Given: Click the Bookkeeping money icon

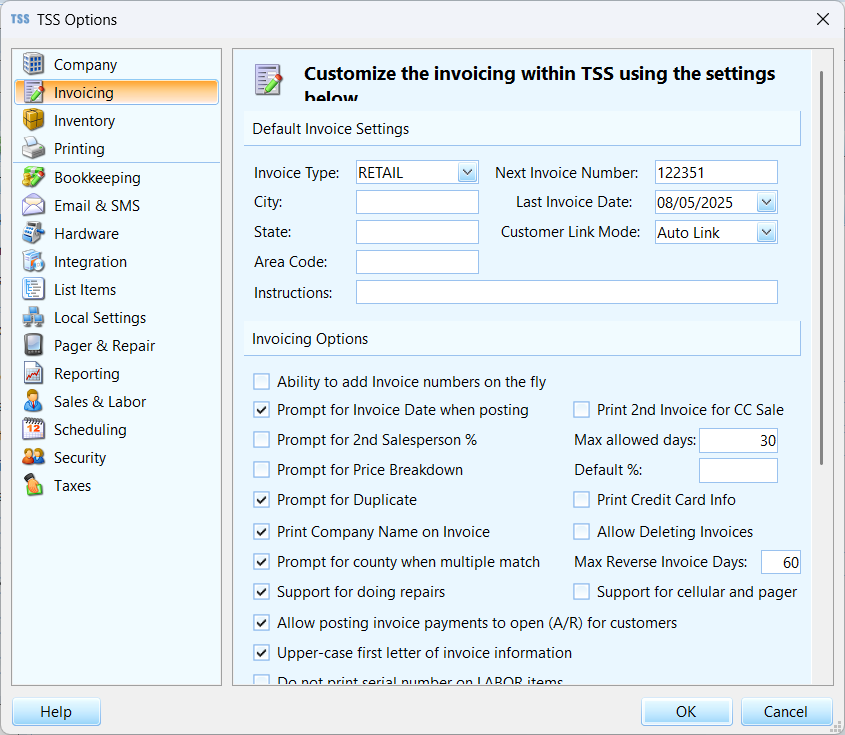Looking at the screenshot, I should [33, 177].
